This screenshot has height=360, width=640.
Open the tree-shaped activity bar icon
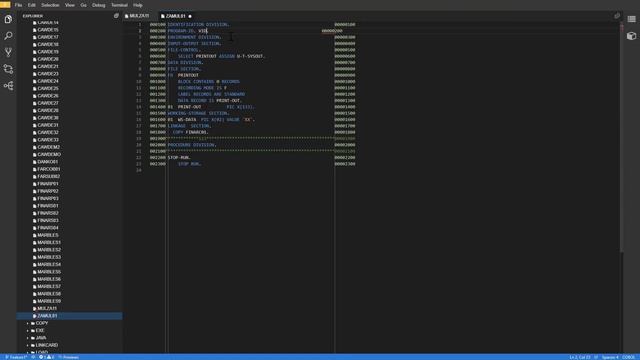(x=8, y=86)
